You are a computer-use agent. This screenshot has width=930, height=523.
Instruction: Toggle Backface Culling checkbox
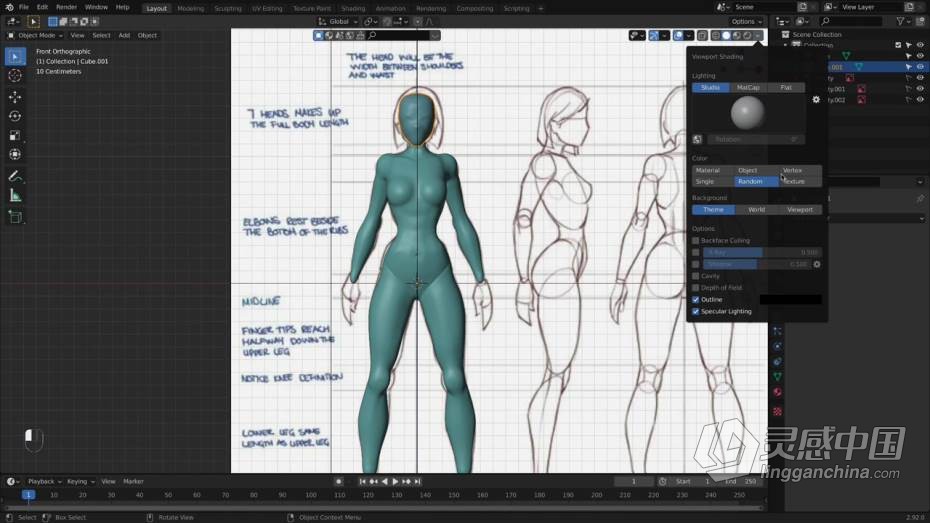pos(696,241)
